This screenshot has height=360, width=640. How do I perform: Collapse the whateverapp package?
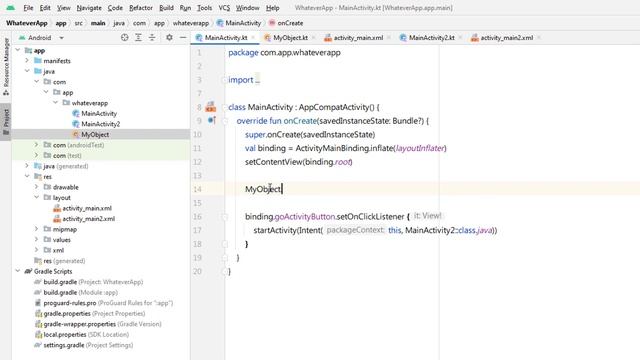coord(56,103)
